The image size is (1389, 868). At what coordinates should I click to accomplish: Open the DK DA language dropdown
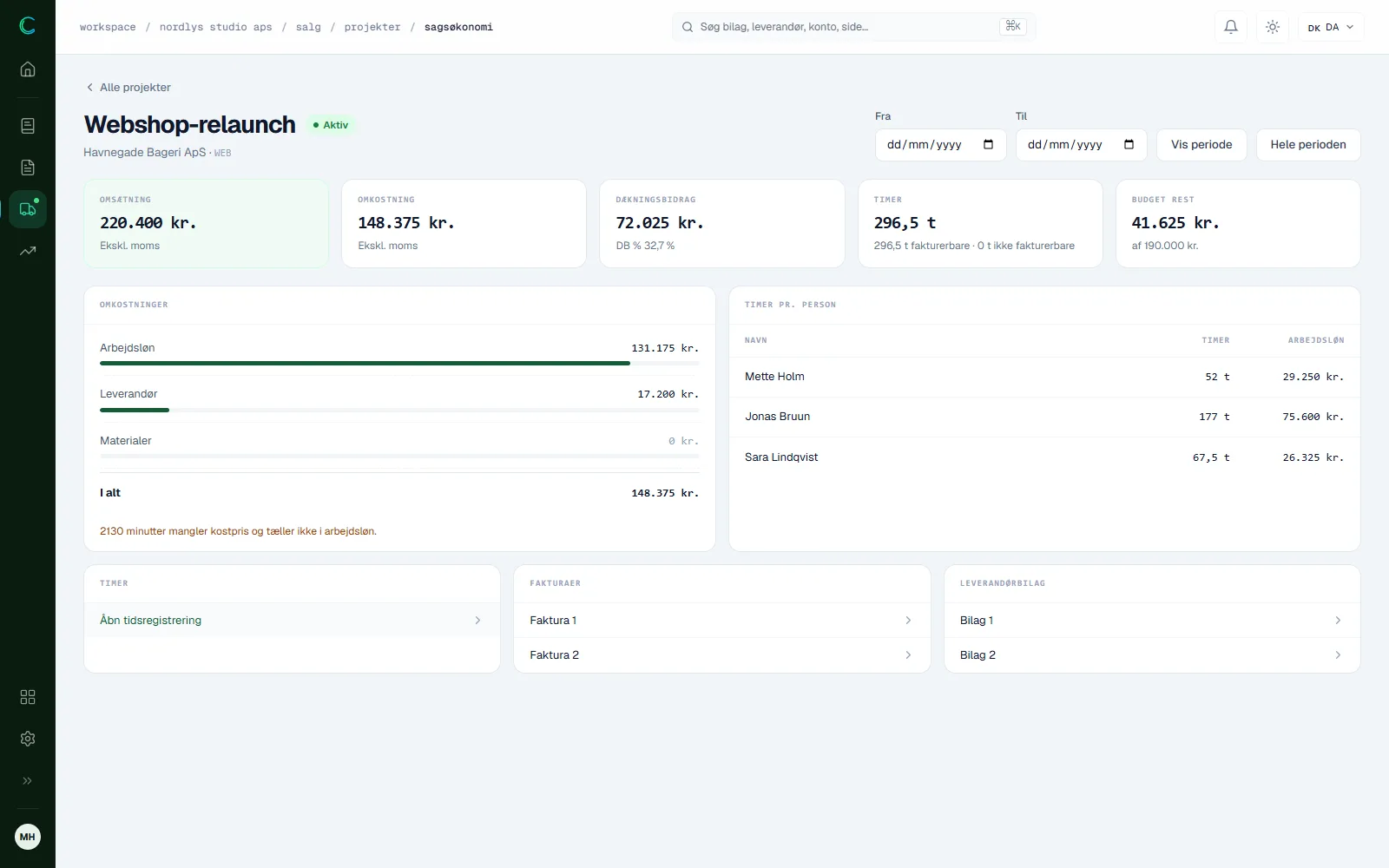click(1331, 27)
